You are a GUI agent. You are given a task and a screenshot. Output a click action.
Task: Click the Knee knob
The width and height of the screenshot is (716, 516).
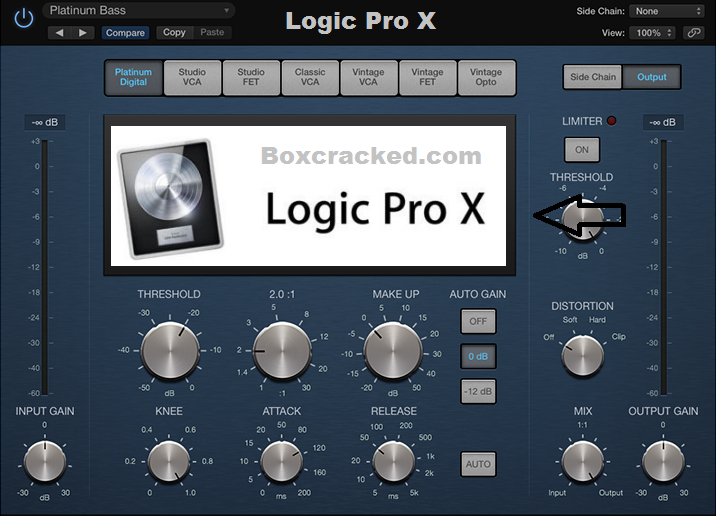click(x=169, y=462)
